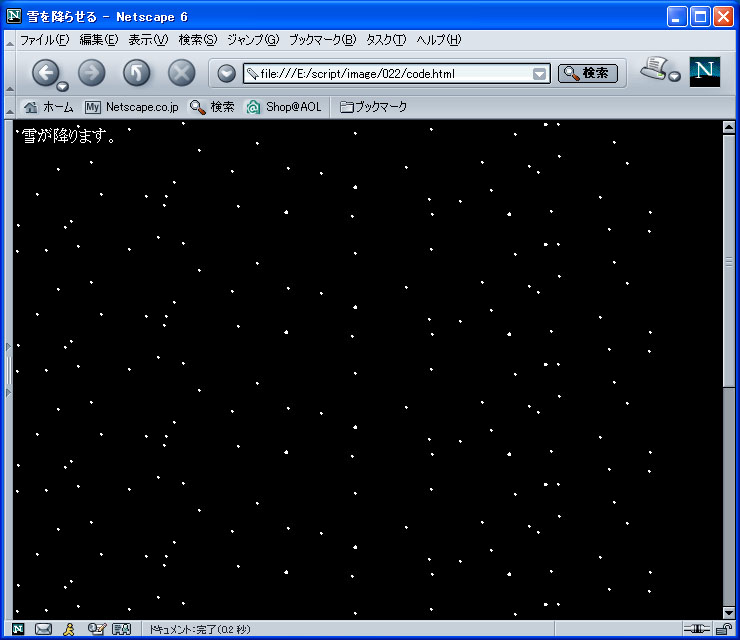The image size is (740, 640).
Task: Open the Back button history dropdown arrow
Action: (63, 86)
